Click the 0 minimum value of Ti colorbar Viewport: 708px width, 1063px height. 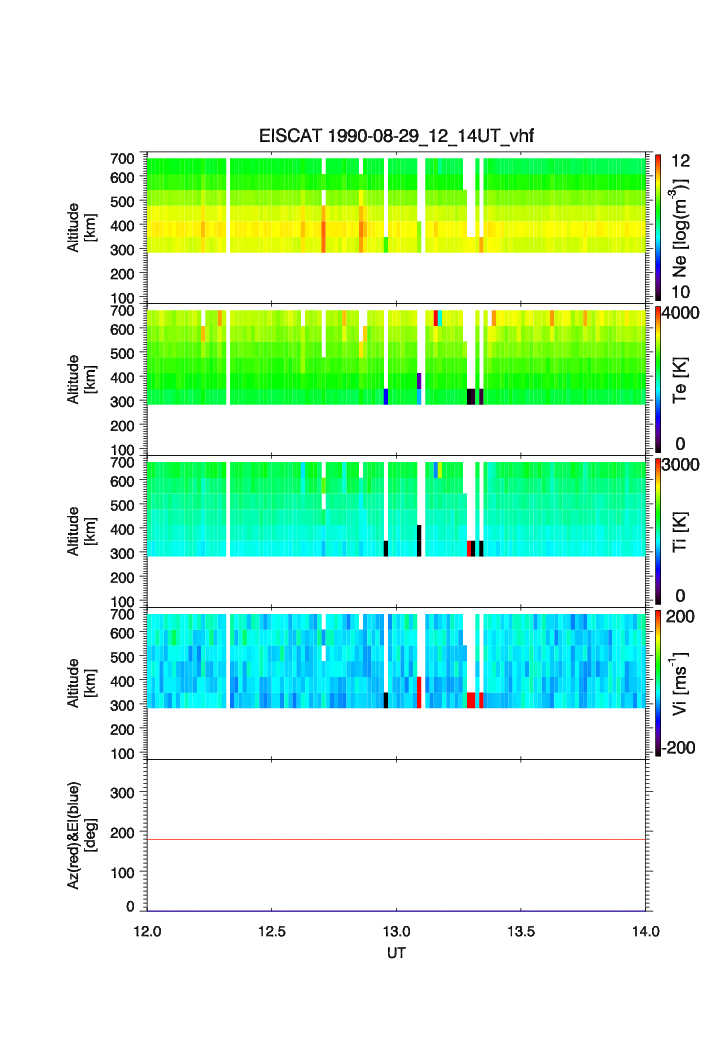(x=680, y=596)
